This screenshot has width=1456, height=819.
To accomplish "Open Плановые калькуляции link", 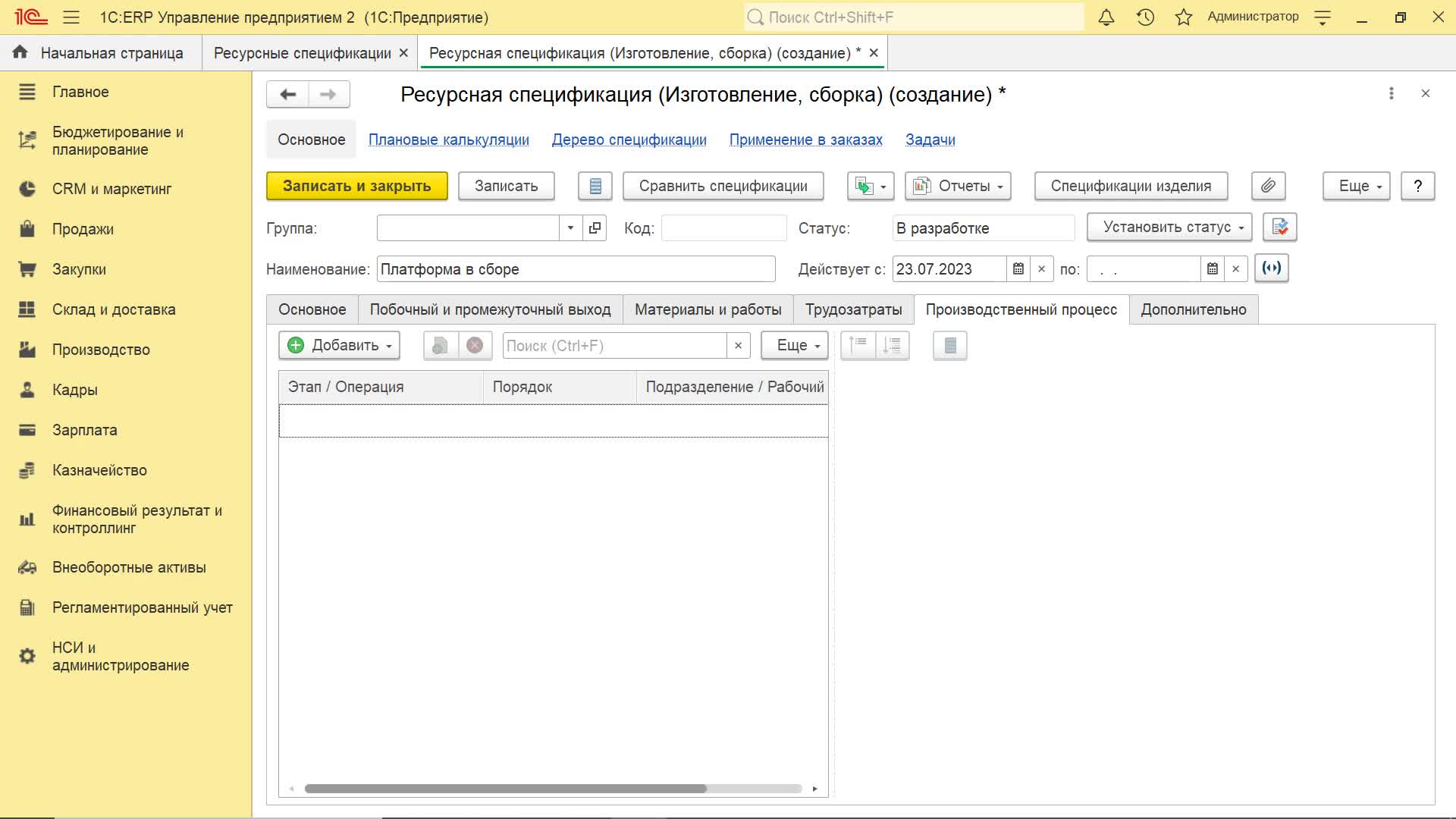I will 448,140.
